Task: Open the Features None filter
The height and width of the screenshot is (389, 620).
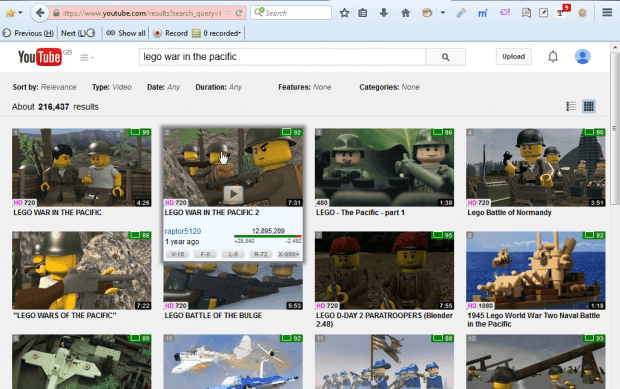Action: point(304,87)
